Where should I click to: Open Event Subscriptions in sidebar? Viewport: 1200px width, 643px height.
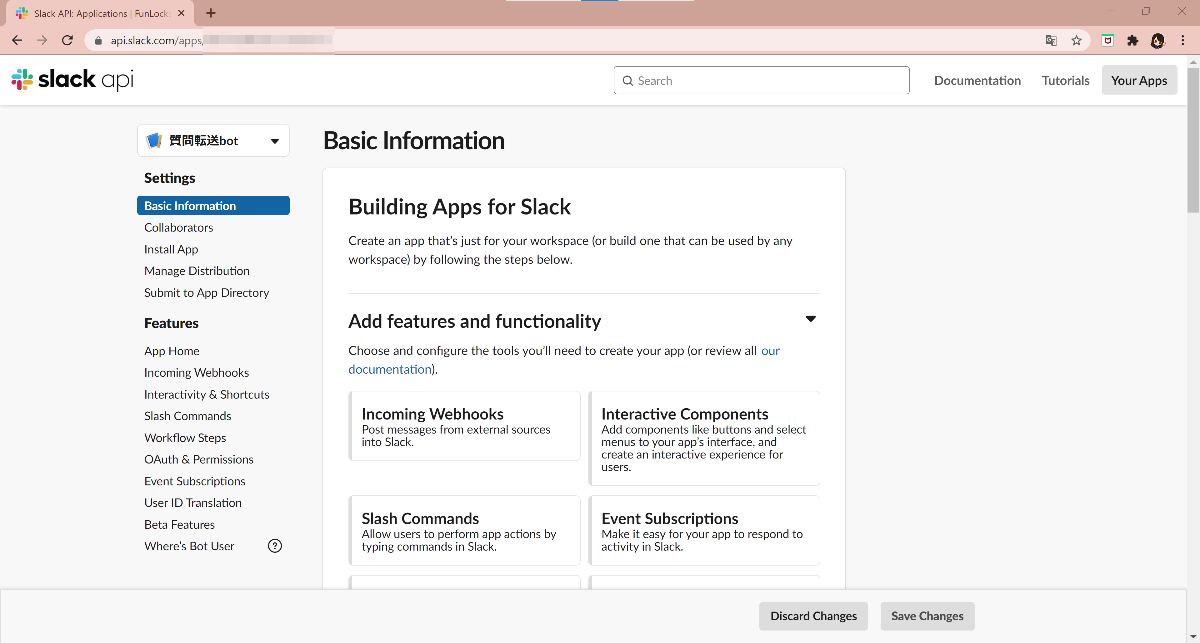[x=194, y=481]
